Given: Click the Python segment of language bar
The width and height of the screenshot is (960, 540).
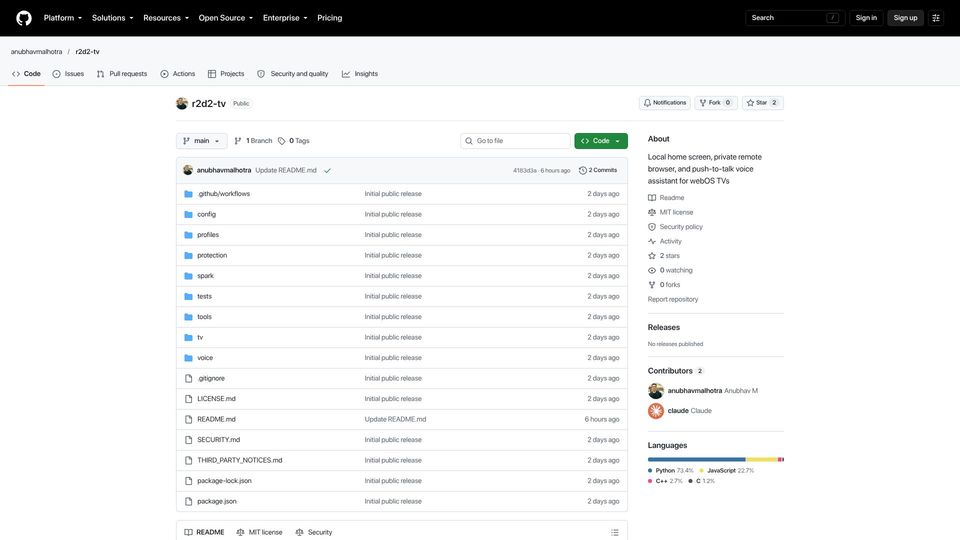Looking at the screenshot, I should click(x=697, y=459).
